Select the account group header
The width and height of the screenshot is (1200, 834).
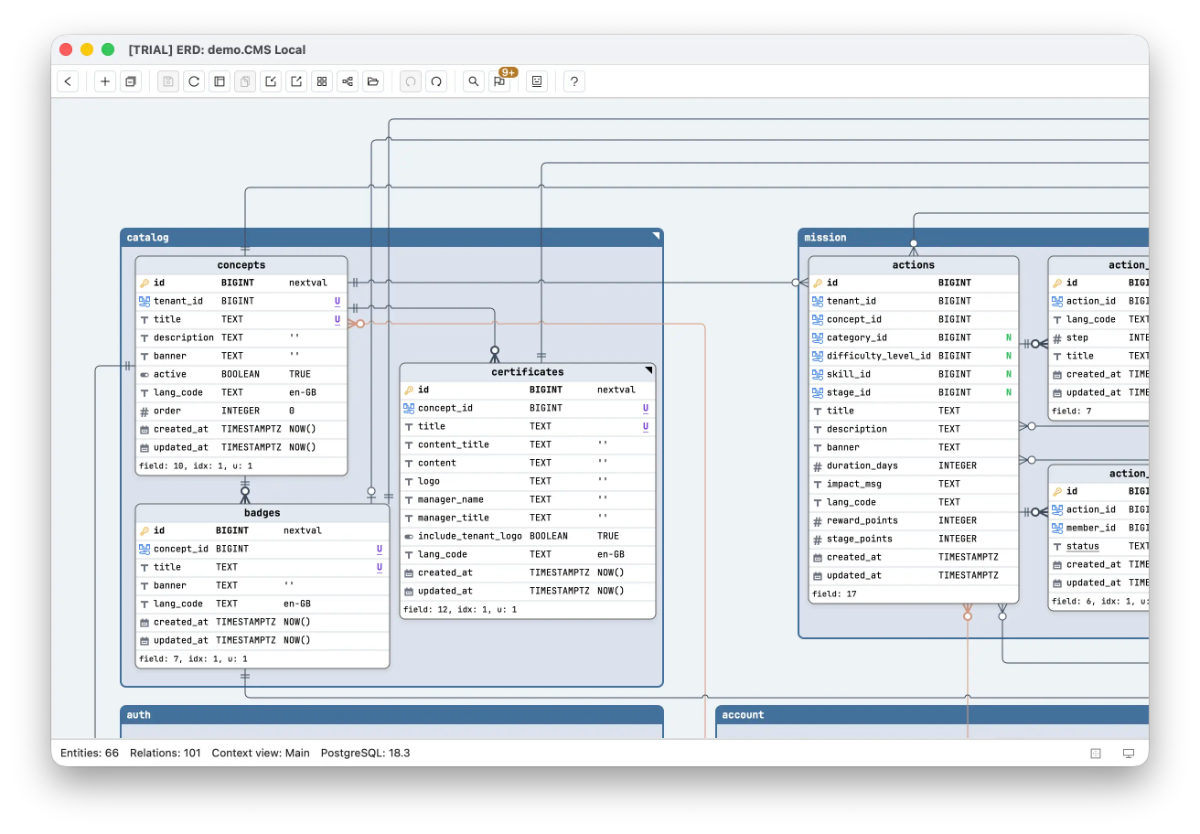[932, 715]
